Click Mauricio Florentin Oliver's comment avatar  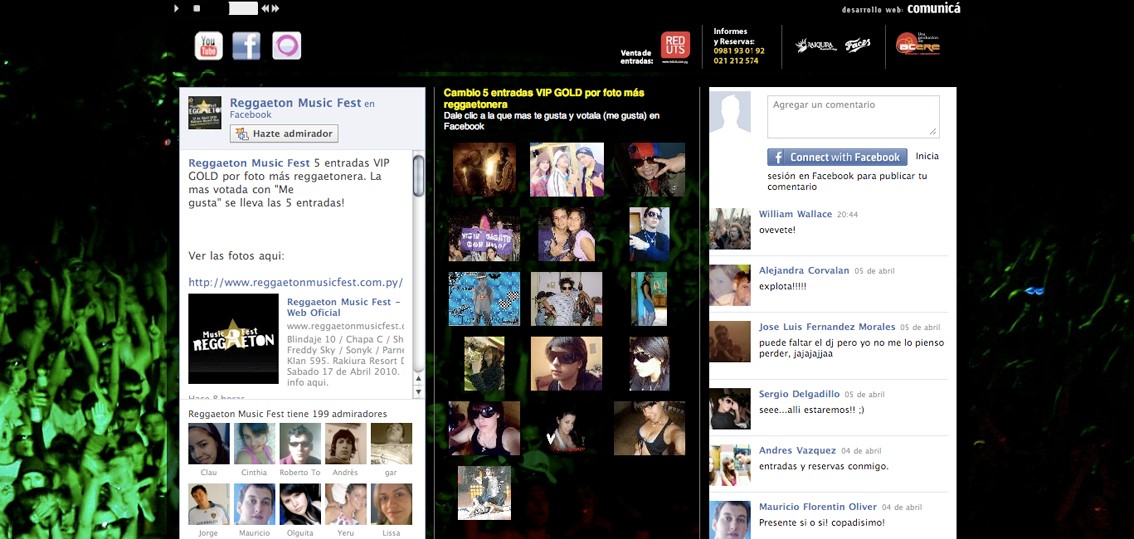click(730, 520)
